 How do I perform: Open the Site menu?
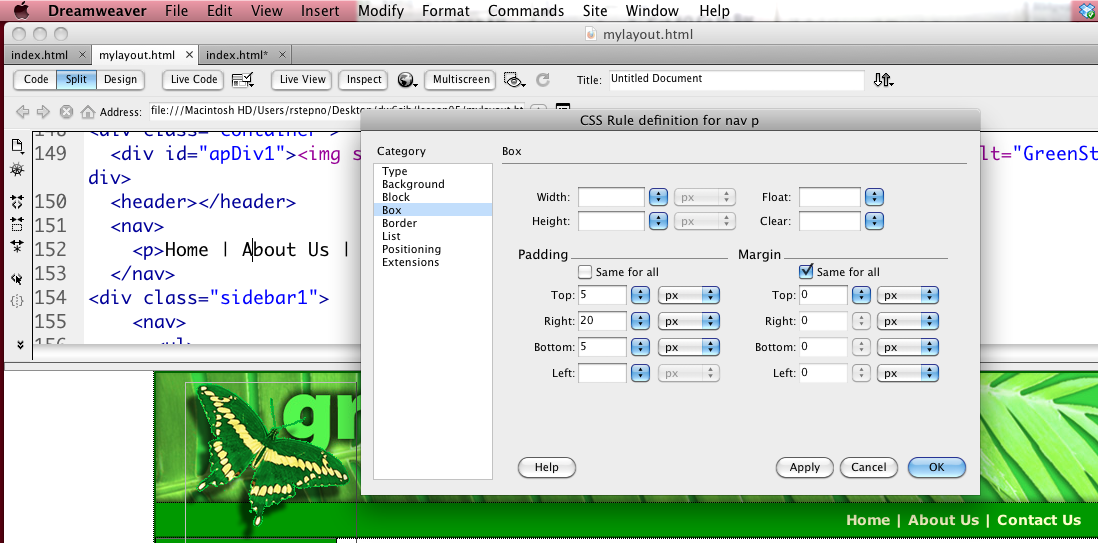[x=595, y=11]
